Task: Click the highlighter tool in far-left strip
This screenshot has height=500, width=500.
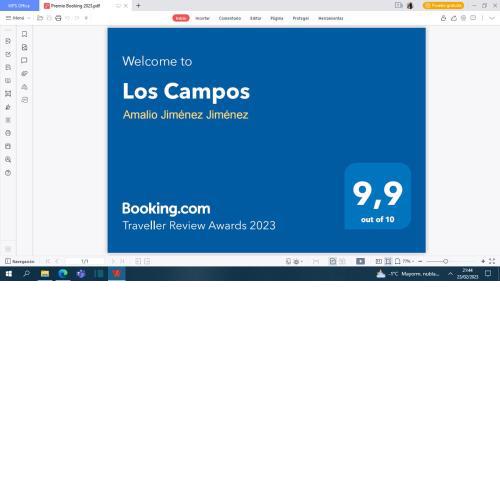Action: pyautogui.click(x=8, y=107)
